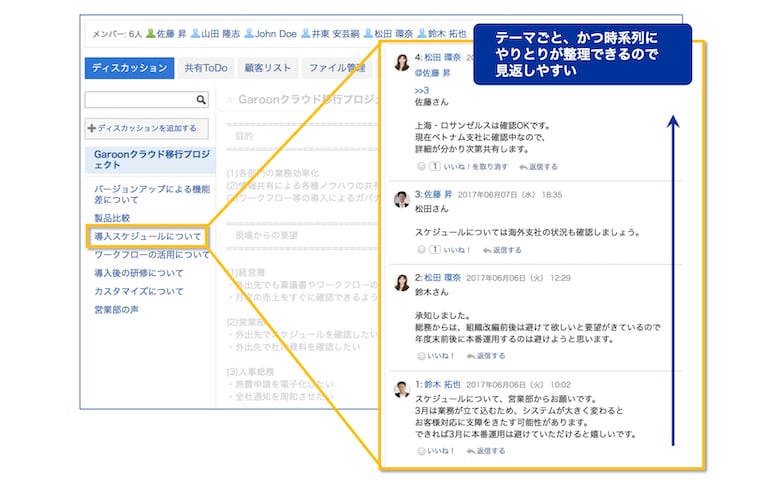Click member icon next to 鈴木 拓也
Viewport: 780px width, 480px height.
[422, 33]
